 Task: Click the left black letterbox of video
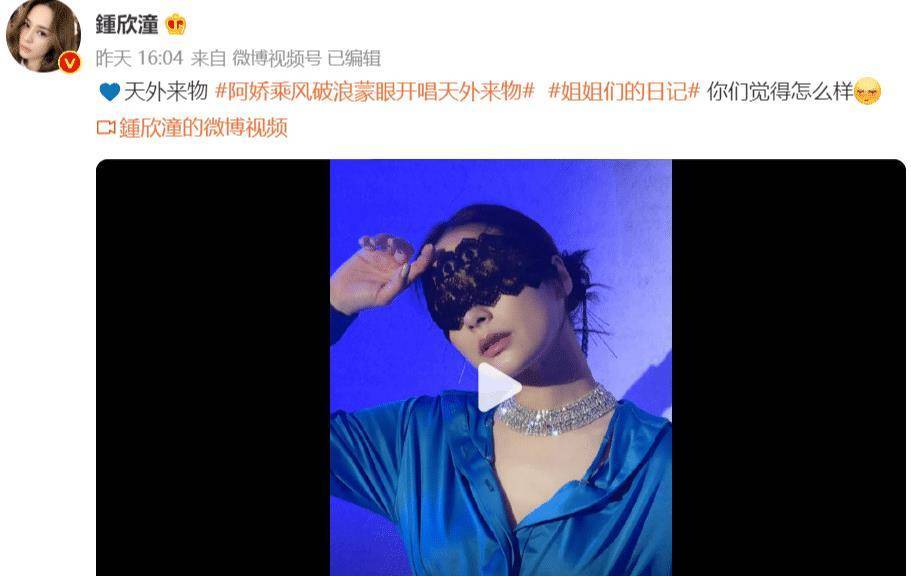pos(213,367)
